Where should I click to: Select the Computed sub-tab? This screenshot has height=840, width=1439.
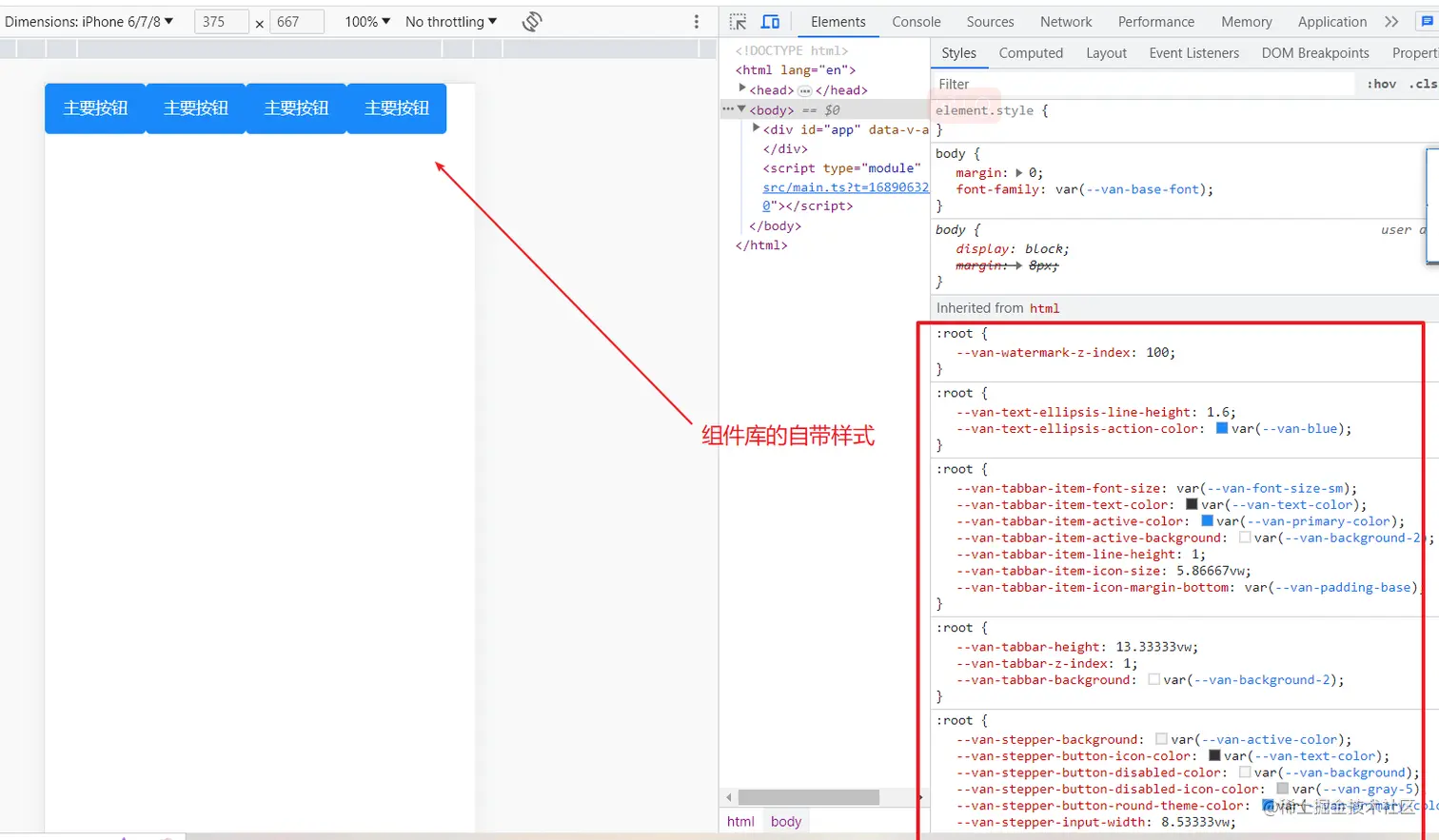pos(1031,53)
